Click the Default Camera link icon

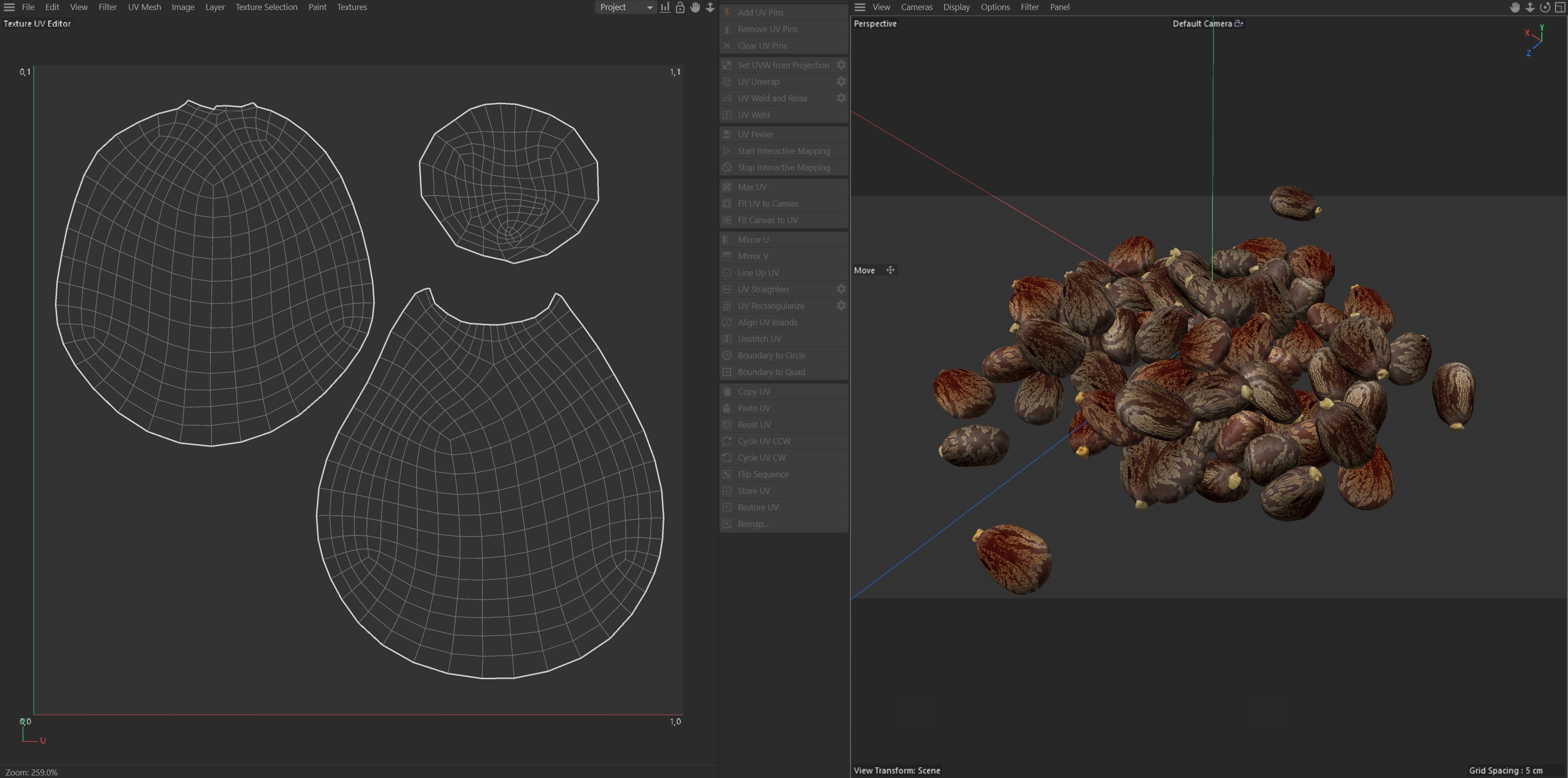click(1238, 24)
